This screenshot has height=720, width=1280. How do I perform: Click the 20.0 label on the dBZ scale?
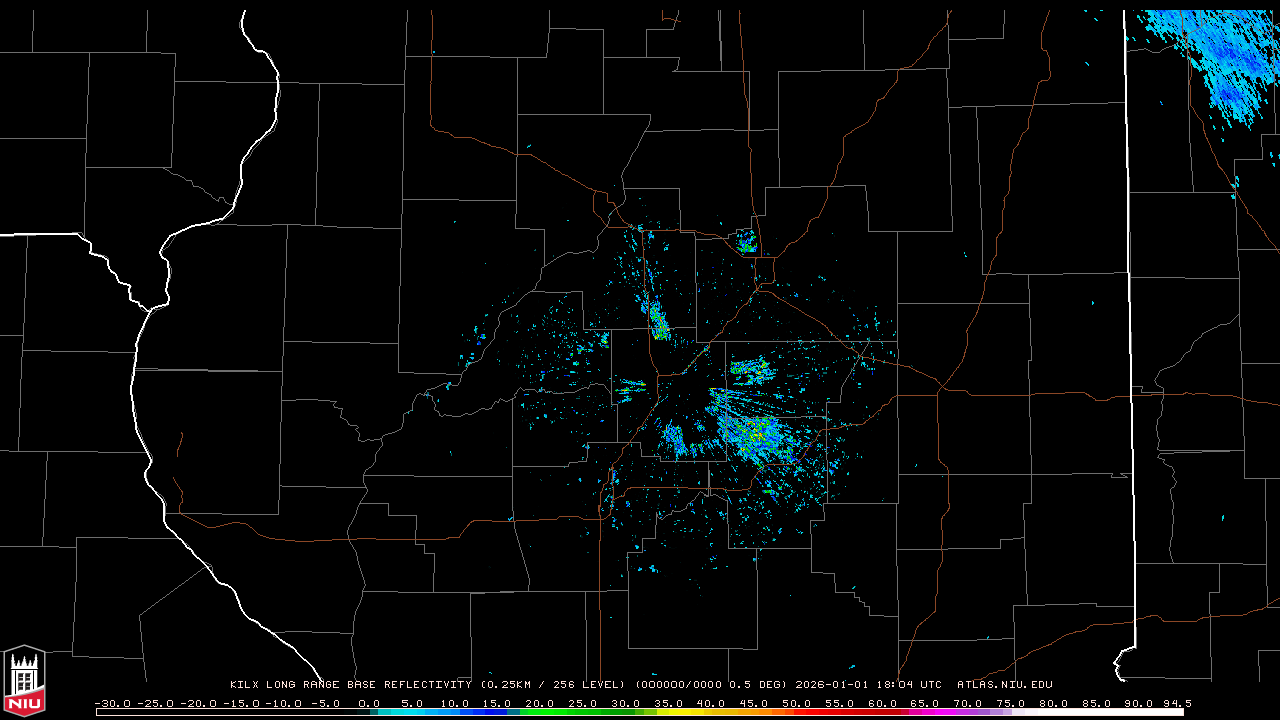coord(540,703)
